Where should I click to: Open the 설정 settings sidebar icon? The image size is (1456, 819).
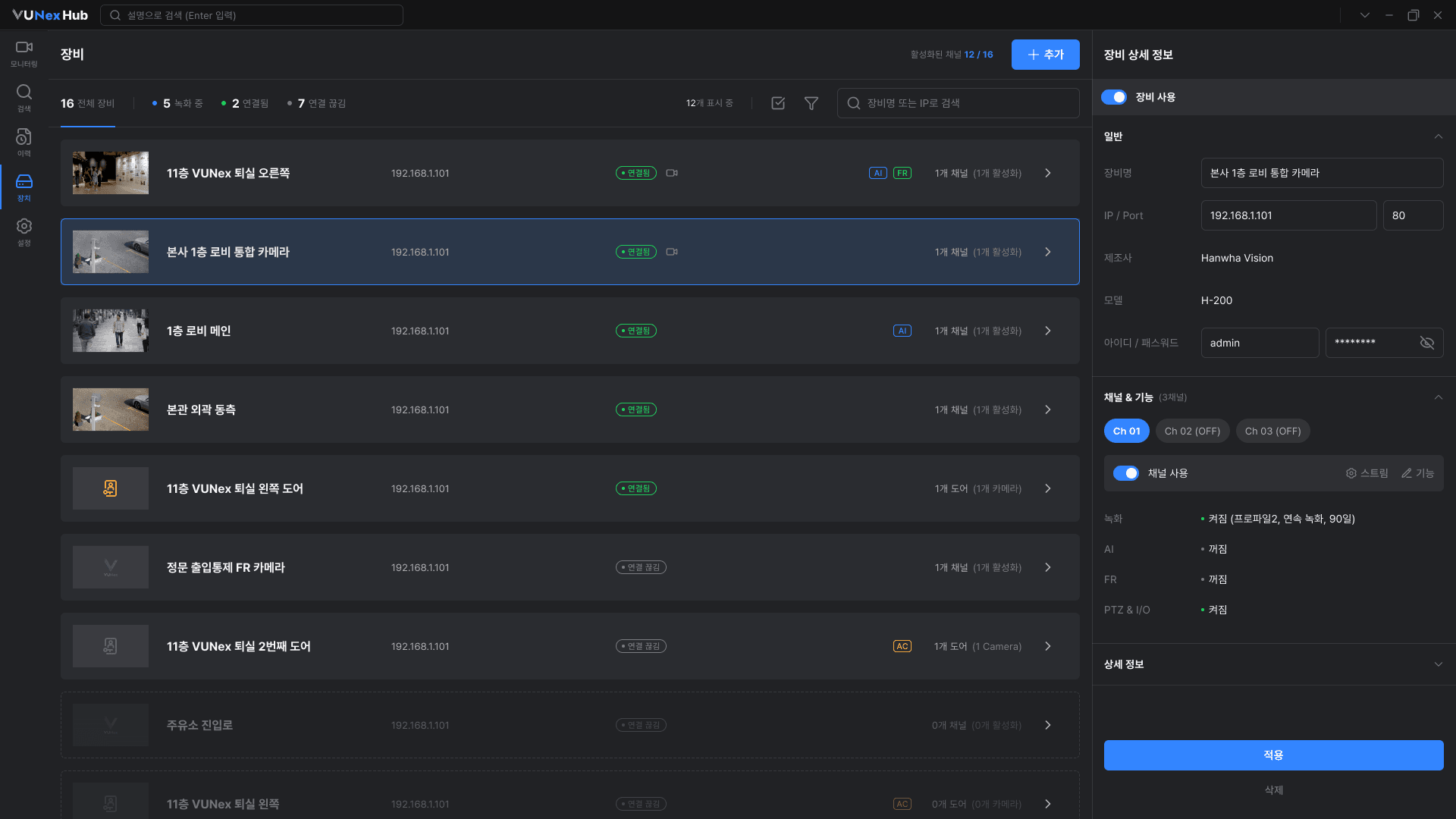coord(24,233)
